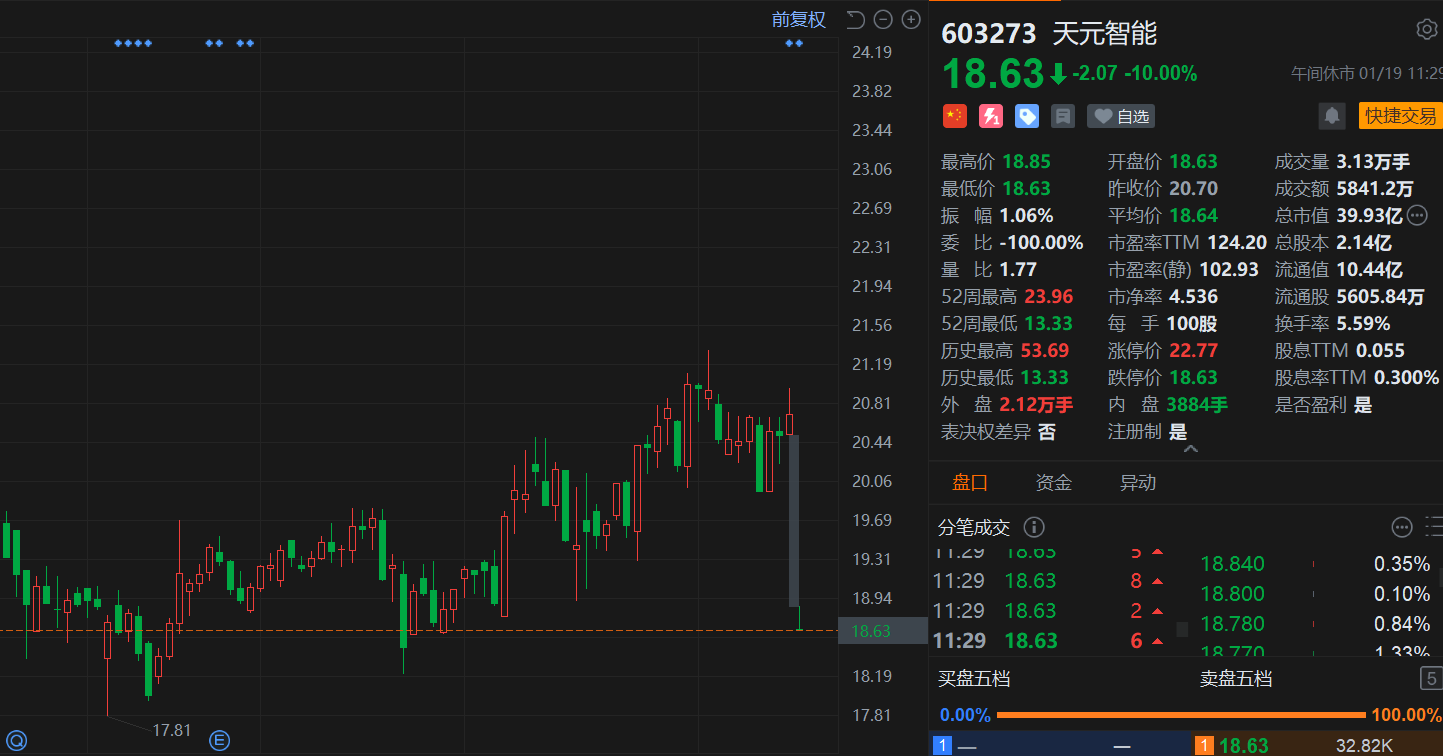Viewport: 1443px width, 756px height.
Task: Switch to the 资金 tab
Action: coord(1053,483)
